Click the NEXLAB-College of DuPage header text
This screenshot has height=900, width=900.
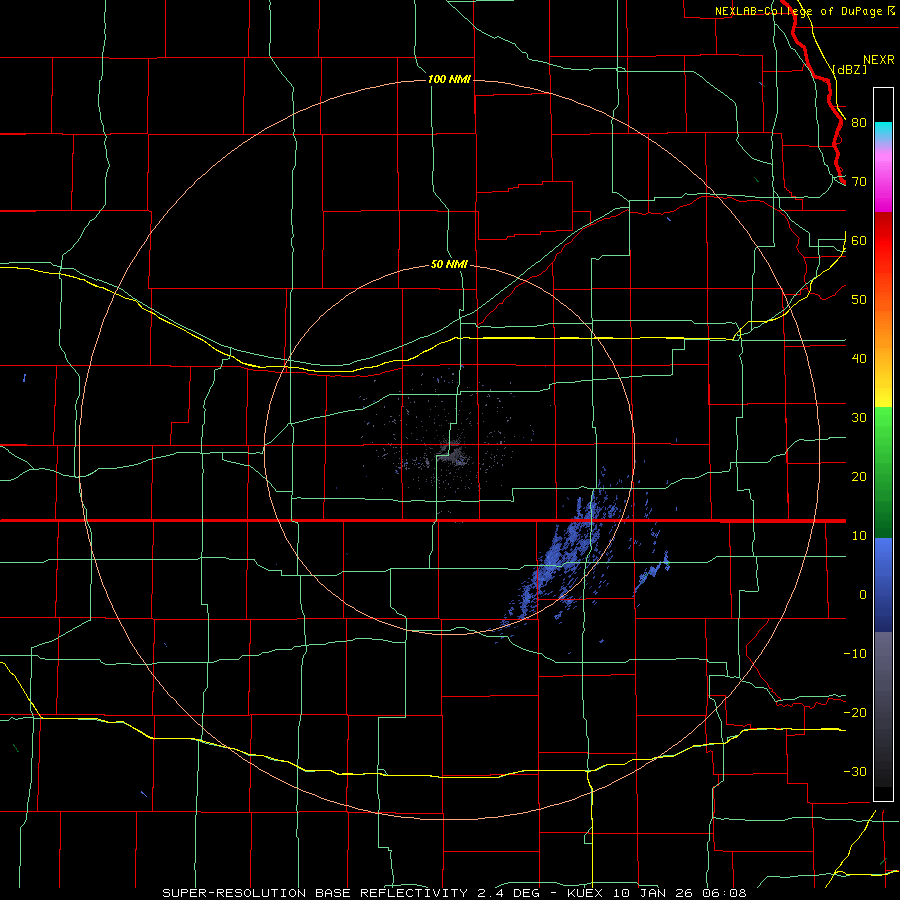pos(798,11)
